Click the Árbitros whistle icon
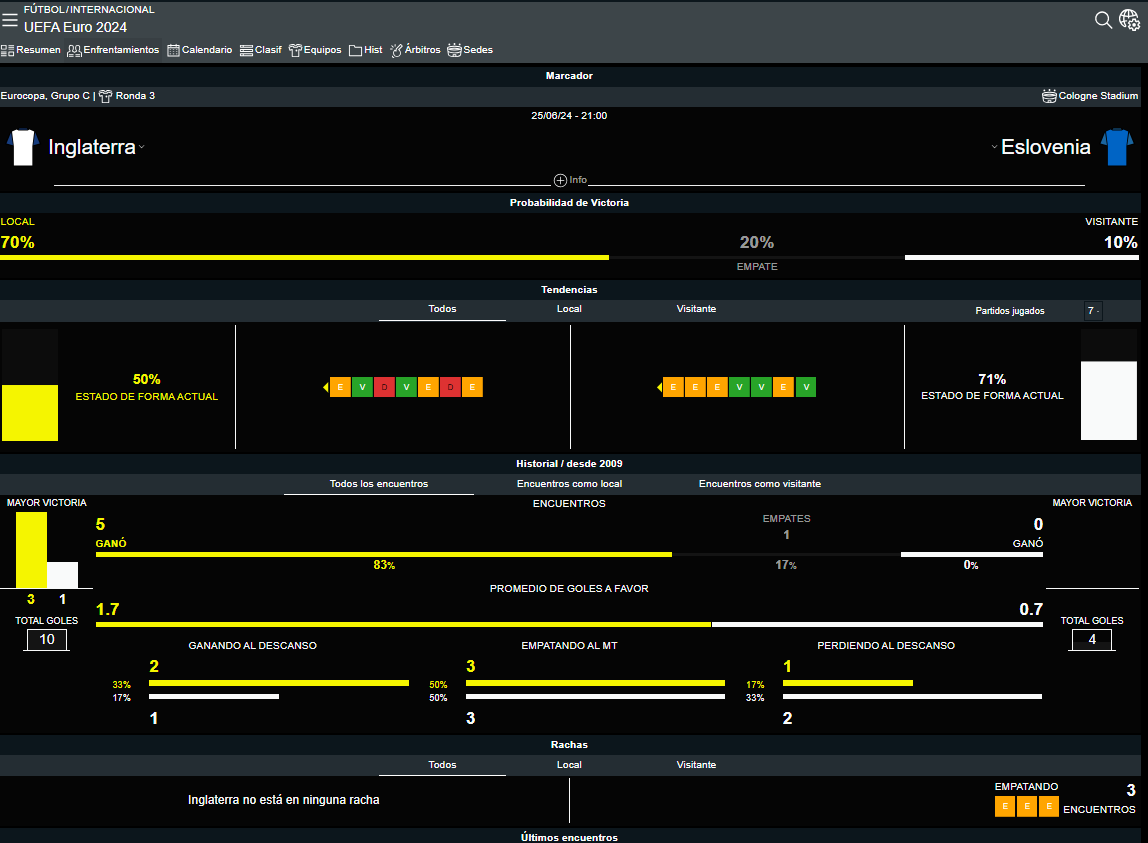 pos(396,50)
